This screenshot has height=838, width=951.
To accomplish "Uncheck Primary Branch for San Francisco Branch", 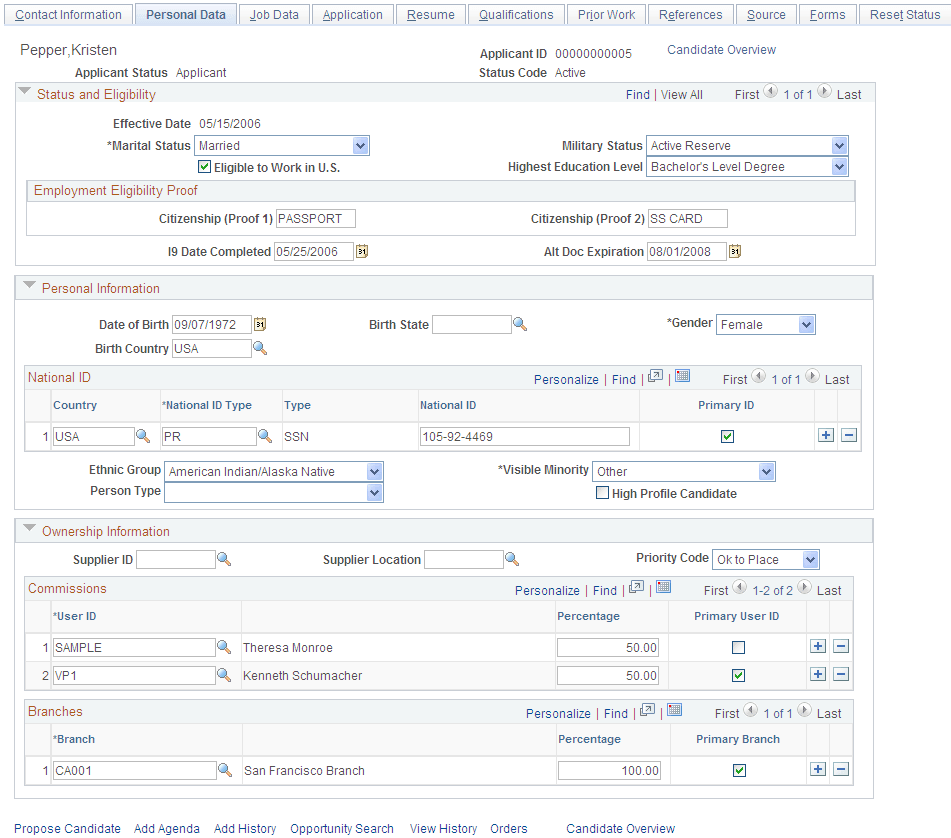I will [x=738, y=770].
